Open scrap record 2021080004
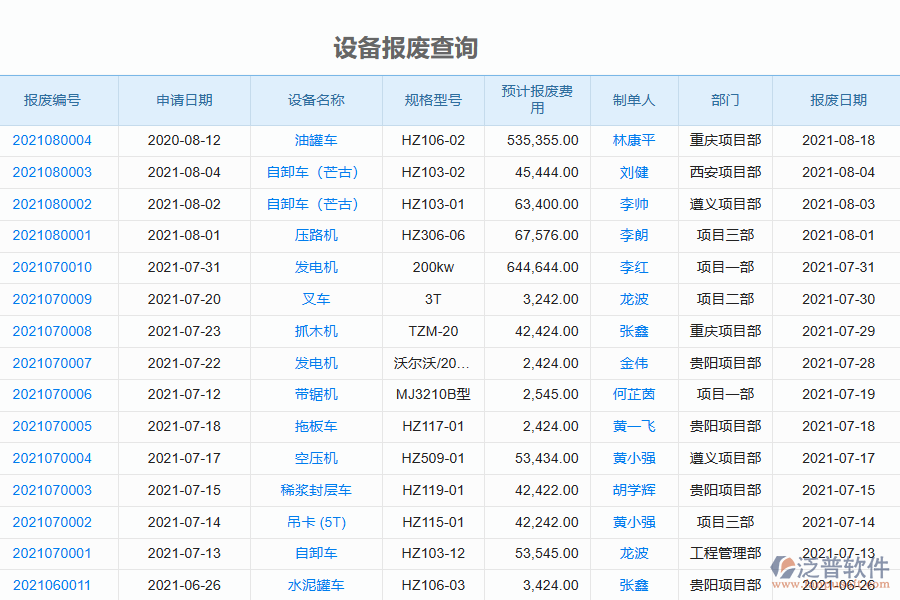Screen dimensions: 900x600 click(51, 140)
